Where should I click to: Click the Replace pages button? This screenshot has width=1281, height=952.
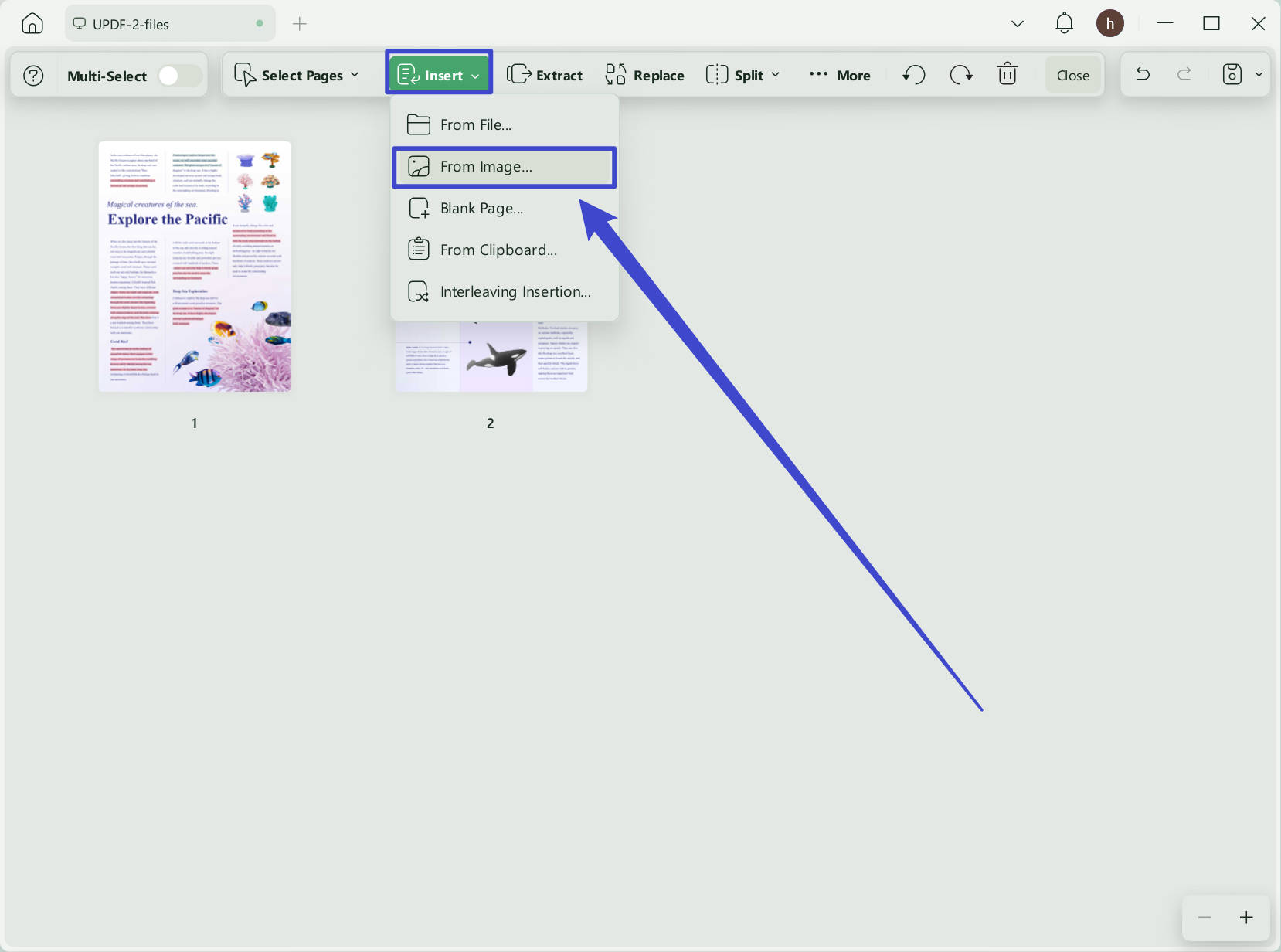pos(644,75)
